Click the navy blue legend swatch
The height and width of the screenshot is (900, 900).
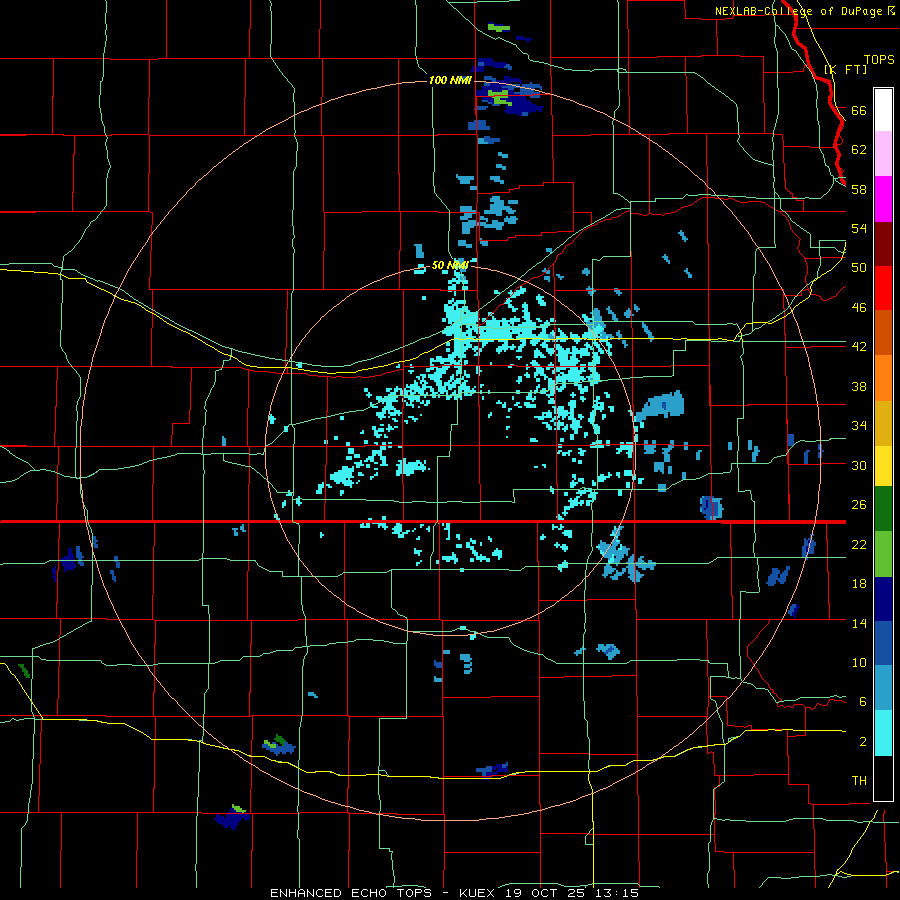[883, 599]
